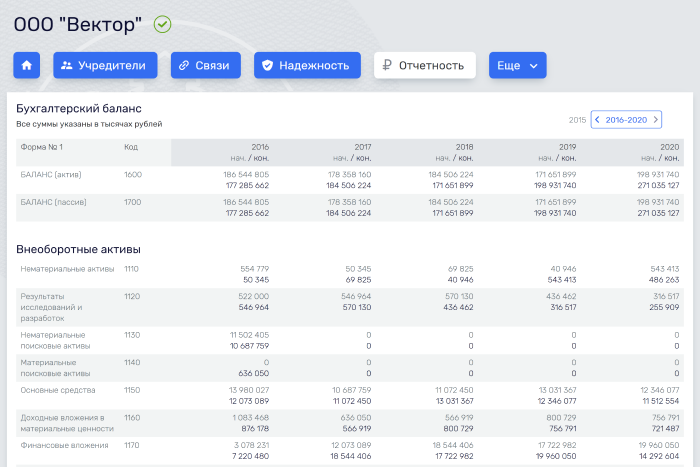The height and width of the screenshot is (467, 700).
Task: Click the note Все суммы указаны в тысячах рублей
Action: click(89, 124)
